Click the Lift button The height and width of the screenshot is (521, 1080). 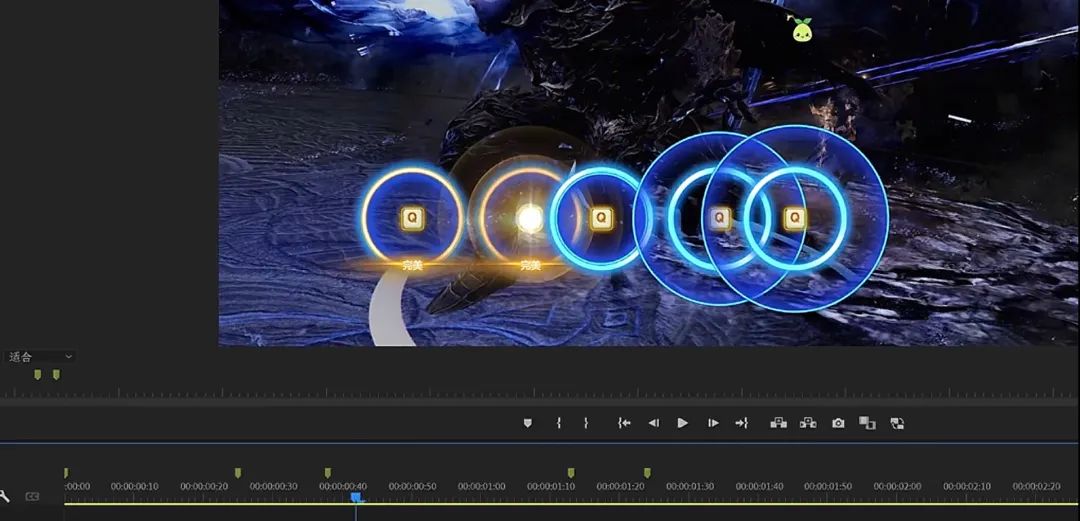[x=778, y=423]
